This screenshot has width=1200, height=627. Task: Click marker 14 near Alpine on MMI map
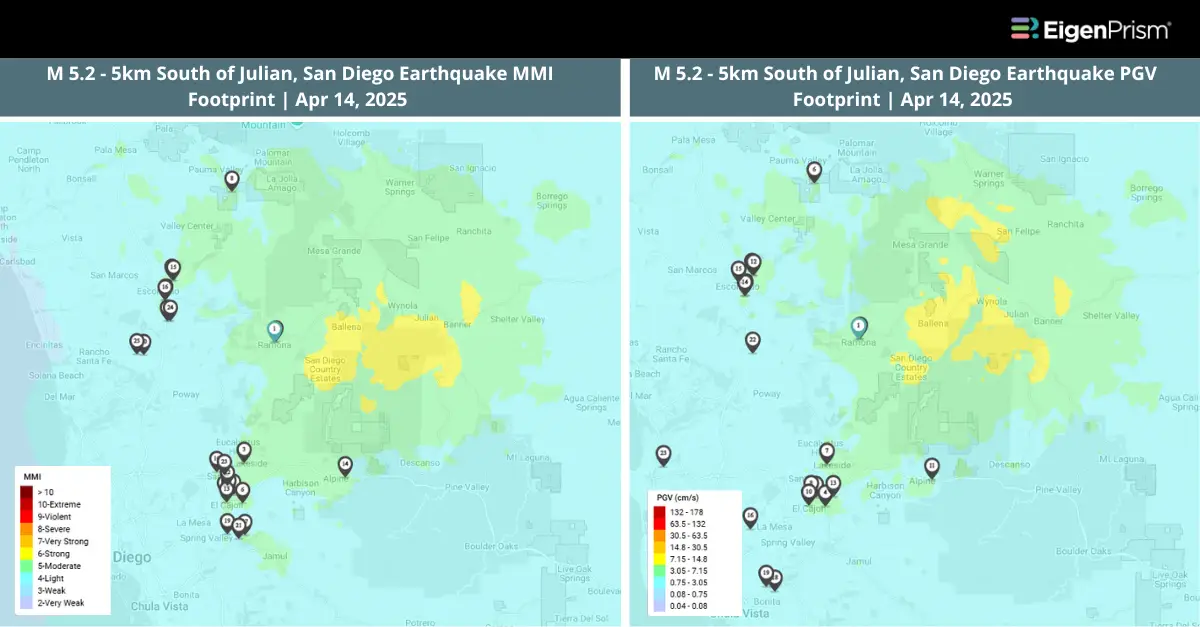[x=345, y=465]
